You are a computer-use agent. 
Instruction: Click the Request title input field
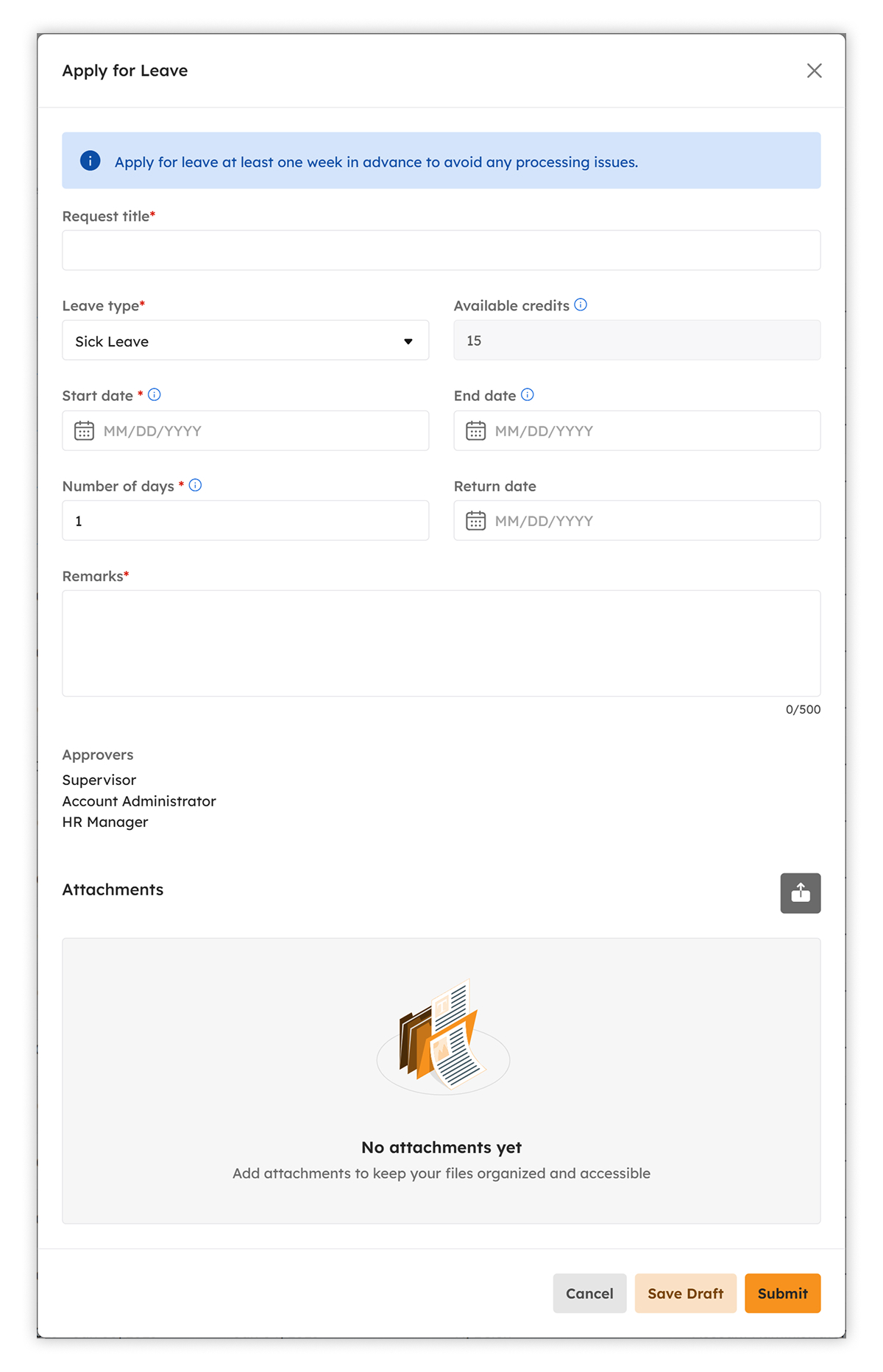(x=441, y=250)
